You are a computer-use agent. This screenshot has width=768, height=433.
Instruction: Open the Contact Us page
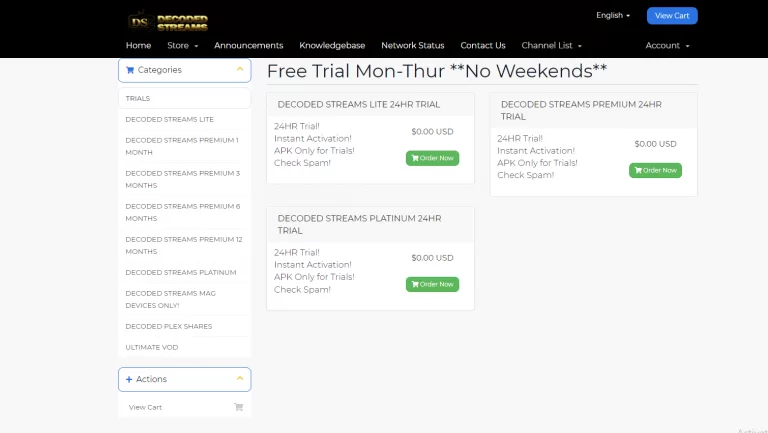point(483,46)
